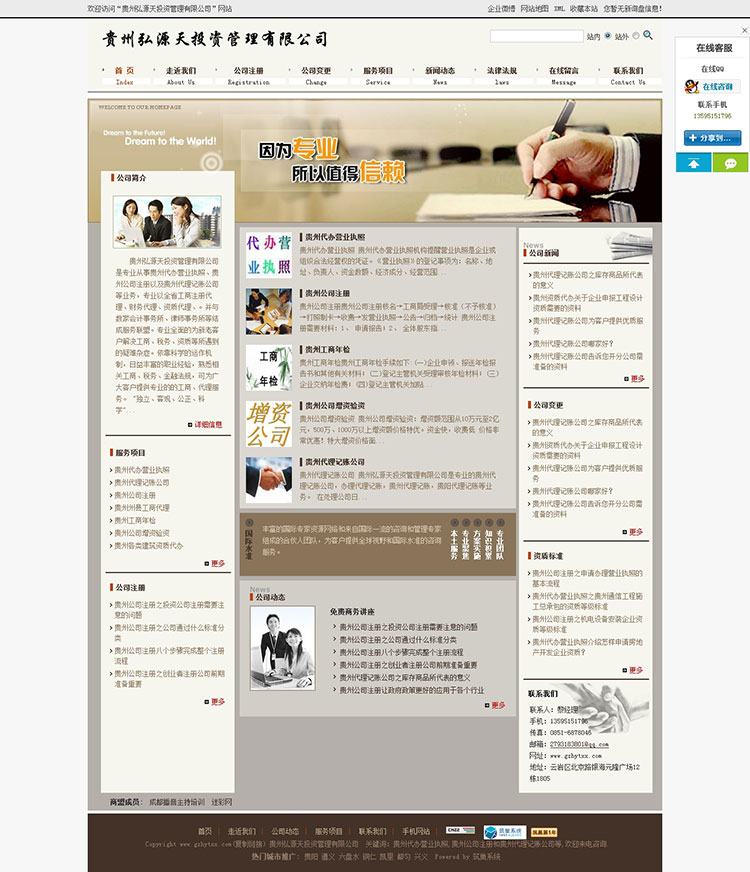
Task: Click the 增资公司 thumbnail icon
Action: pyautogui.click(x=268, y=424)
